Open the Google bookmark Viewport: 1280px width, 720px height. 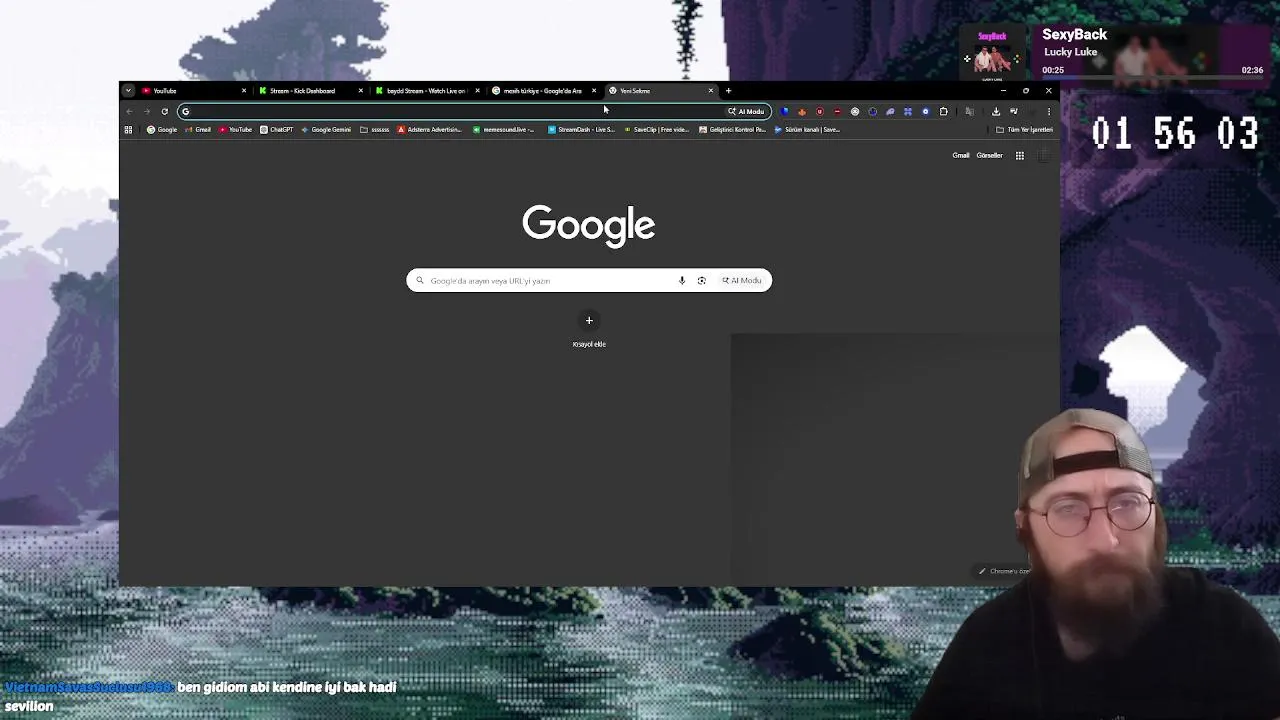[x=162, y=129]
